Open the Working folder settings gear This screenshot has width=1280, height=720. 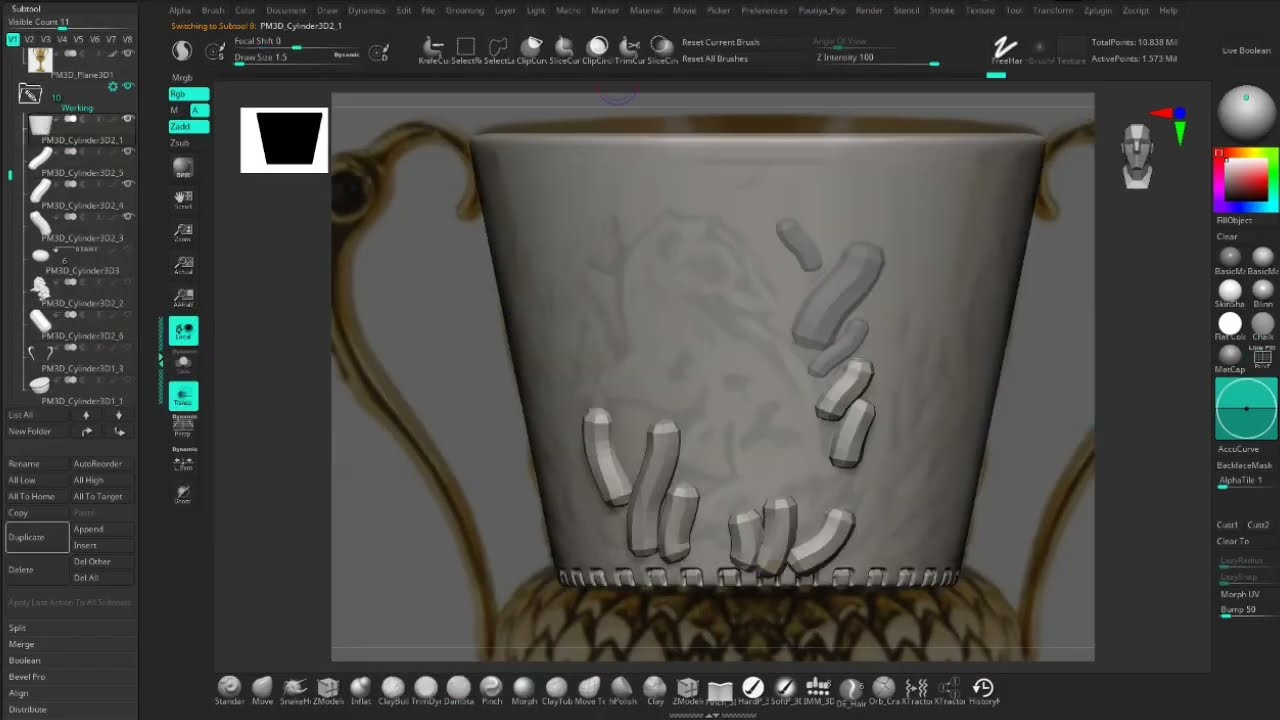(x=113, y=87)
